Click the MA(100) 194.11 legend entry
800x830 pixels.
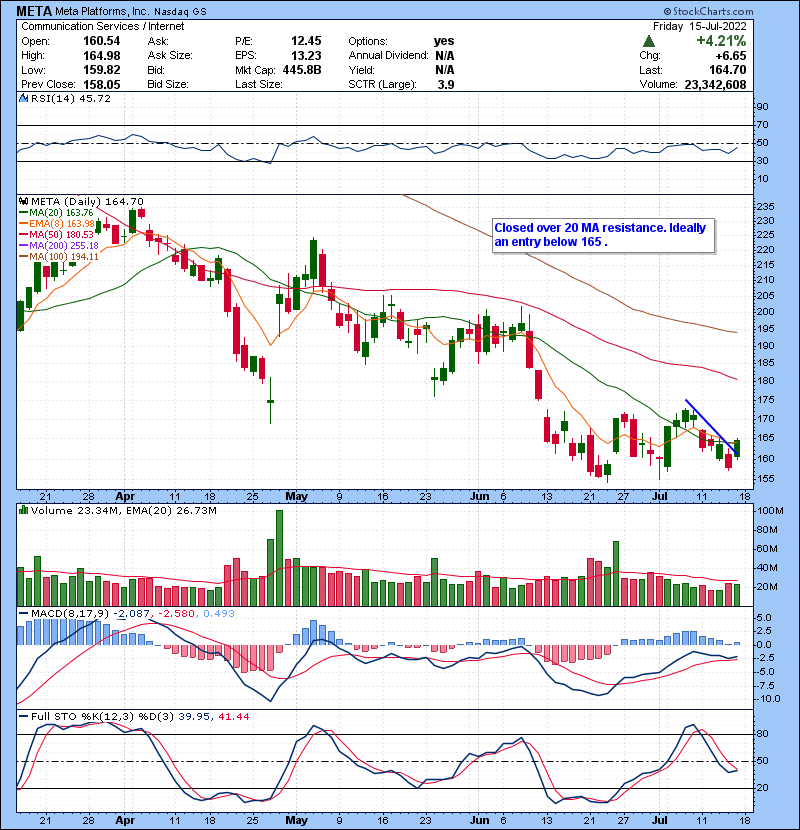(x=64, y=257)
